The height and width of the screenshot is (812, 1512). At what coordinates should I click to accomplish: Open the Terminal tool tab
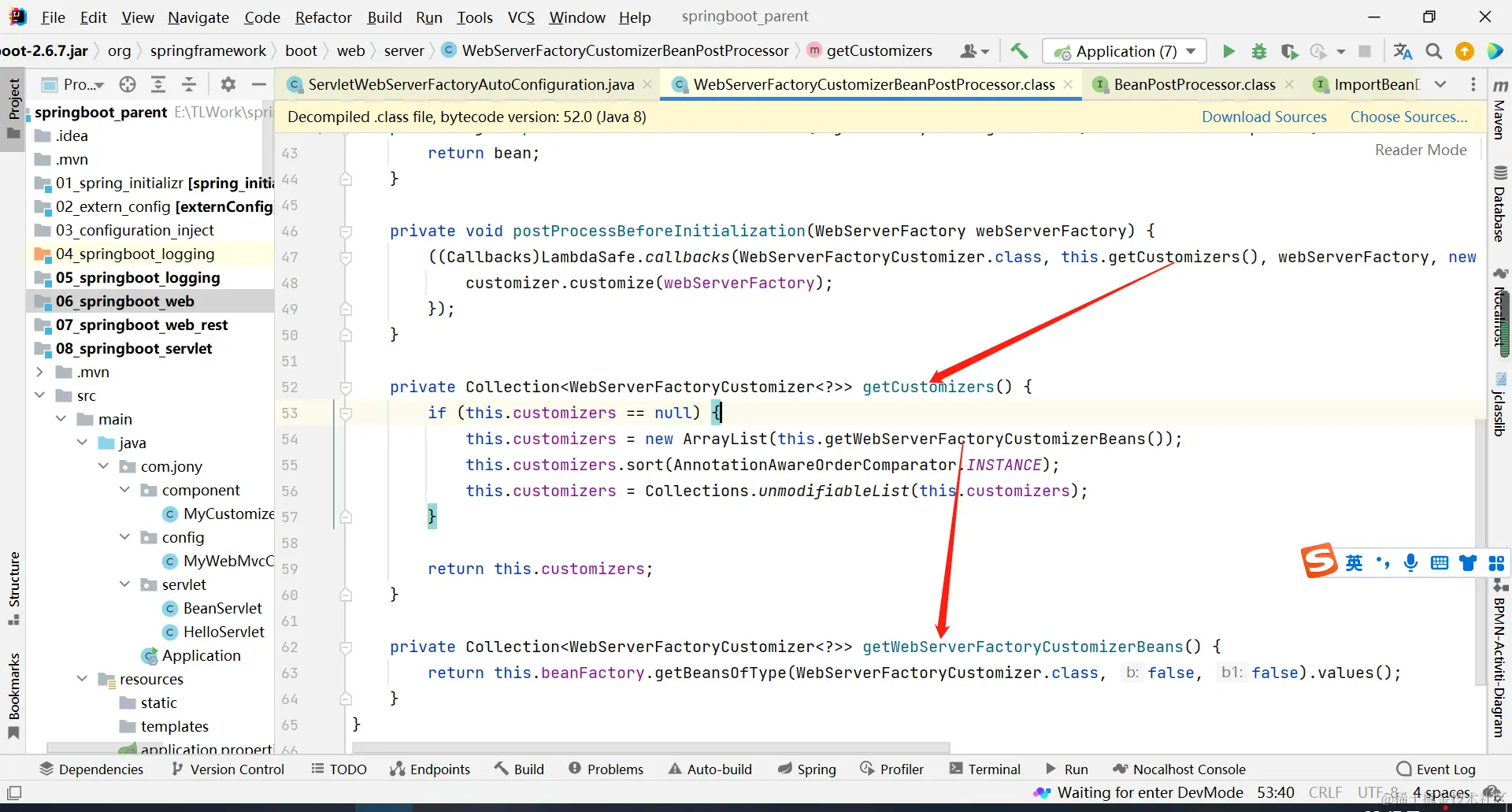984,769
